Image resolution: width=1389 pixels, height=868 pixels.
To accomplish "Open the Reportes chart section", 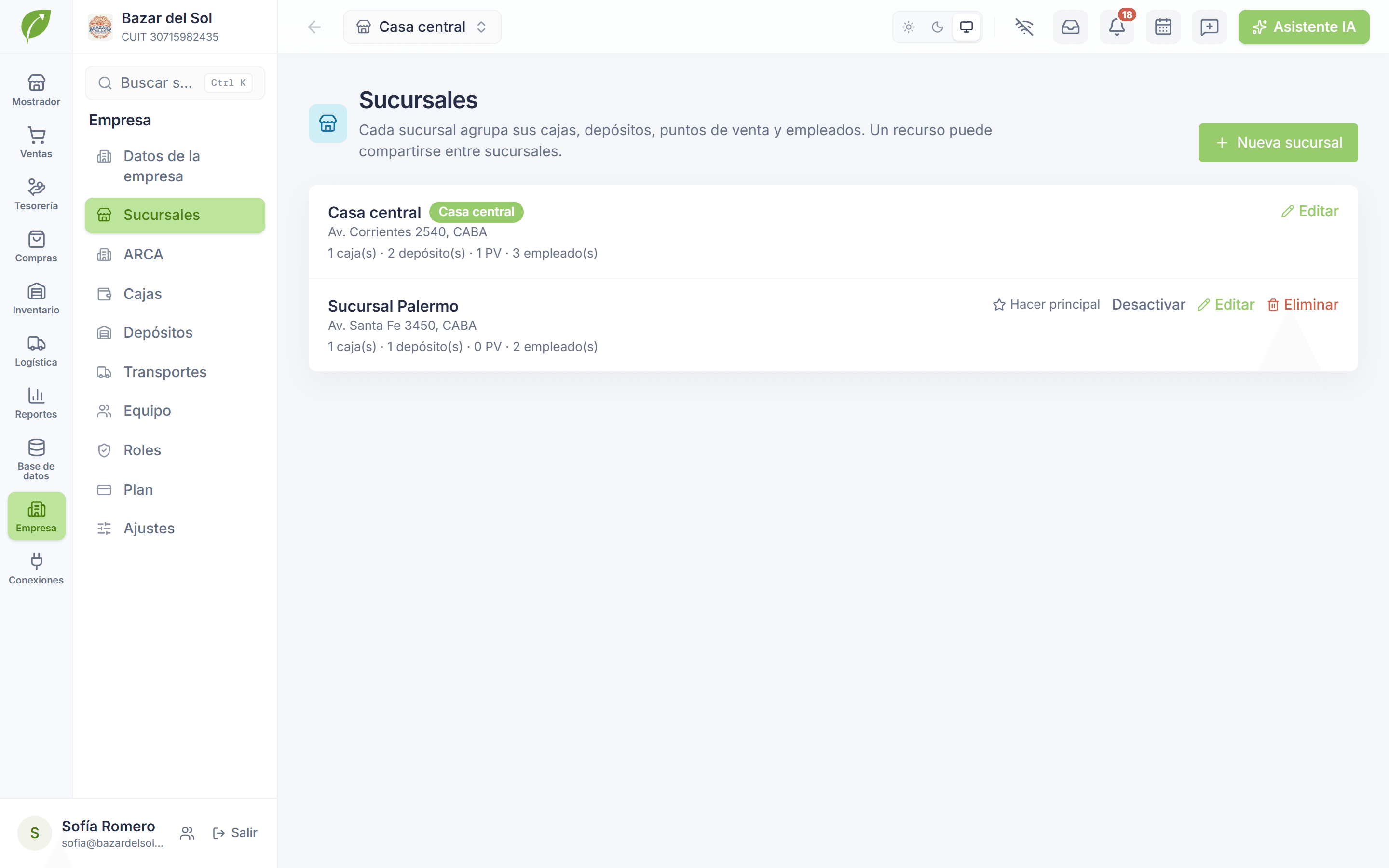I will pos(36,404).
